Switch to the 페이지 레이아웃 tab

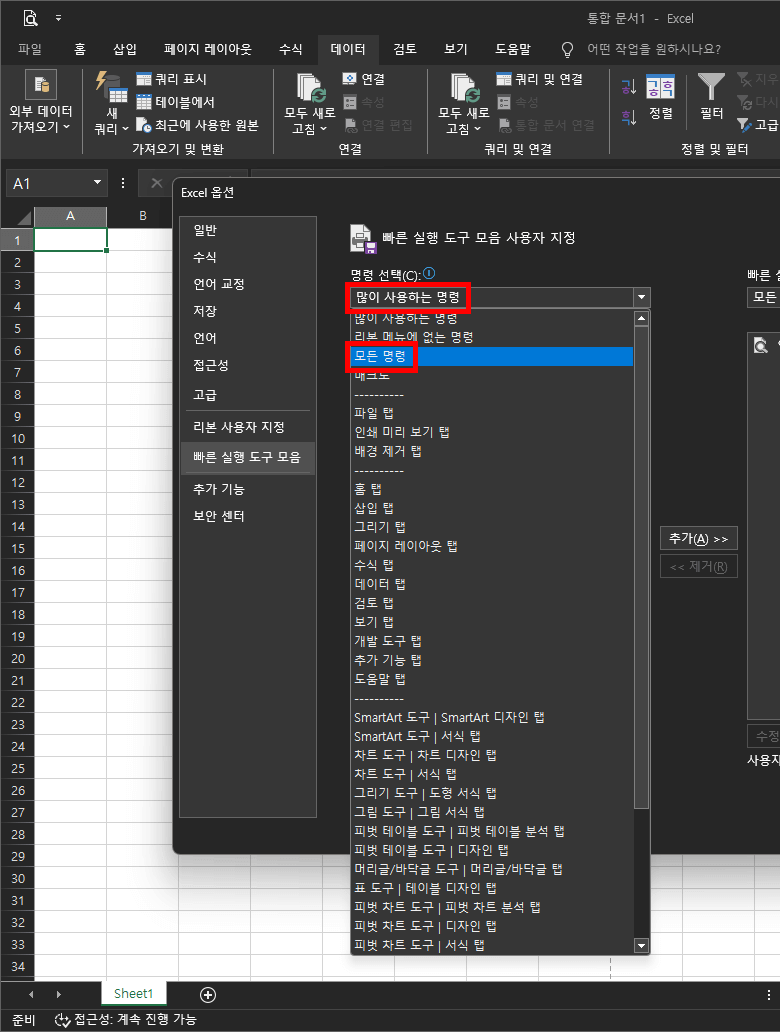coord(207,49)
